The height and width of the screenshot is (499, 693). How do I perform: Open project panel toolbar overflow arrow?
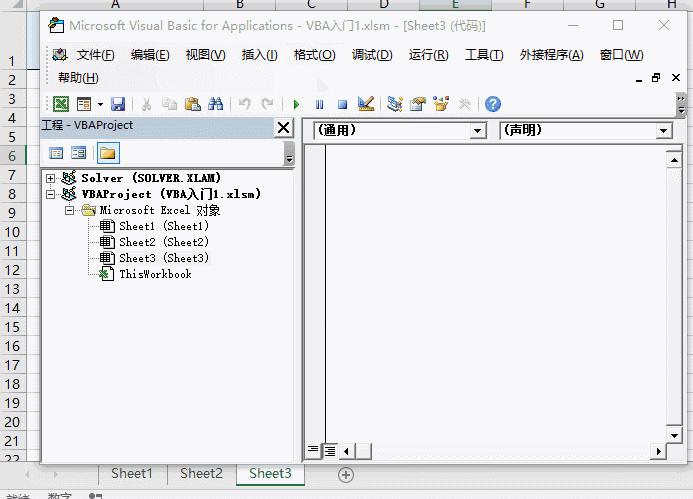[289, 153]
